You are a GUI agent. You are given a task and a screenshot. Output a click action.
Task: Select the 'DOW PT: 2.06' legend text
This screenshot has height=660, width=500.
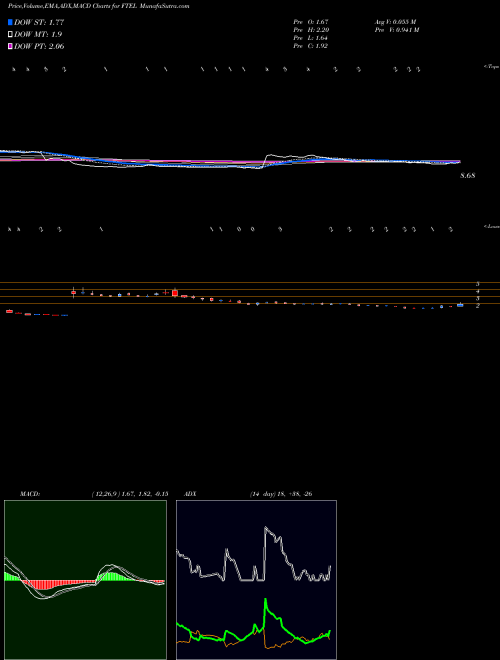point(39,46)
